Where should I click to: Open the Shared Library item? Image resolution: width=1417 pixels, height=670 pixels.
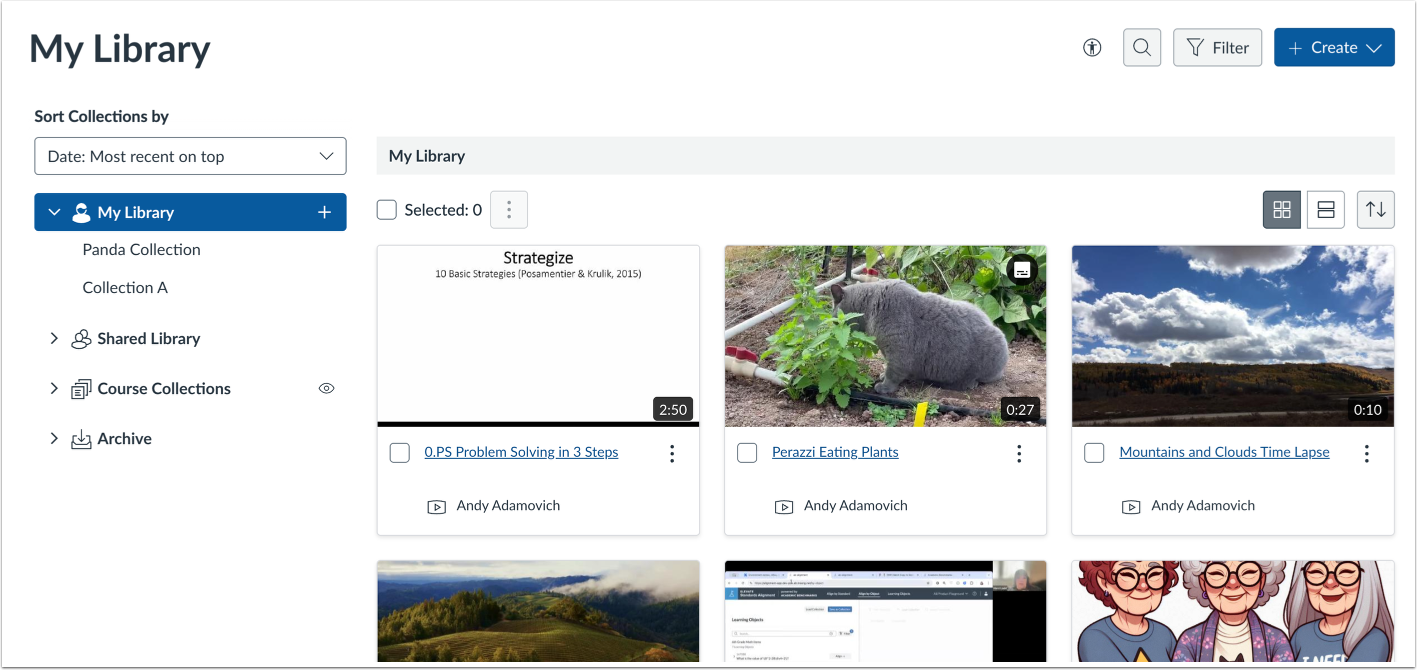(x=149, y=339)
